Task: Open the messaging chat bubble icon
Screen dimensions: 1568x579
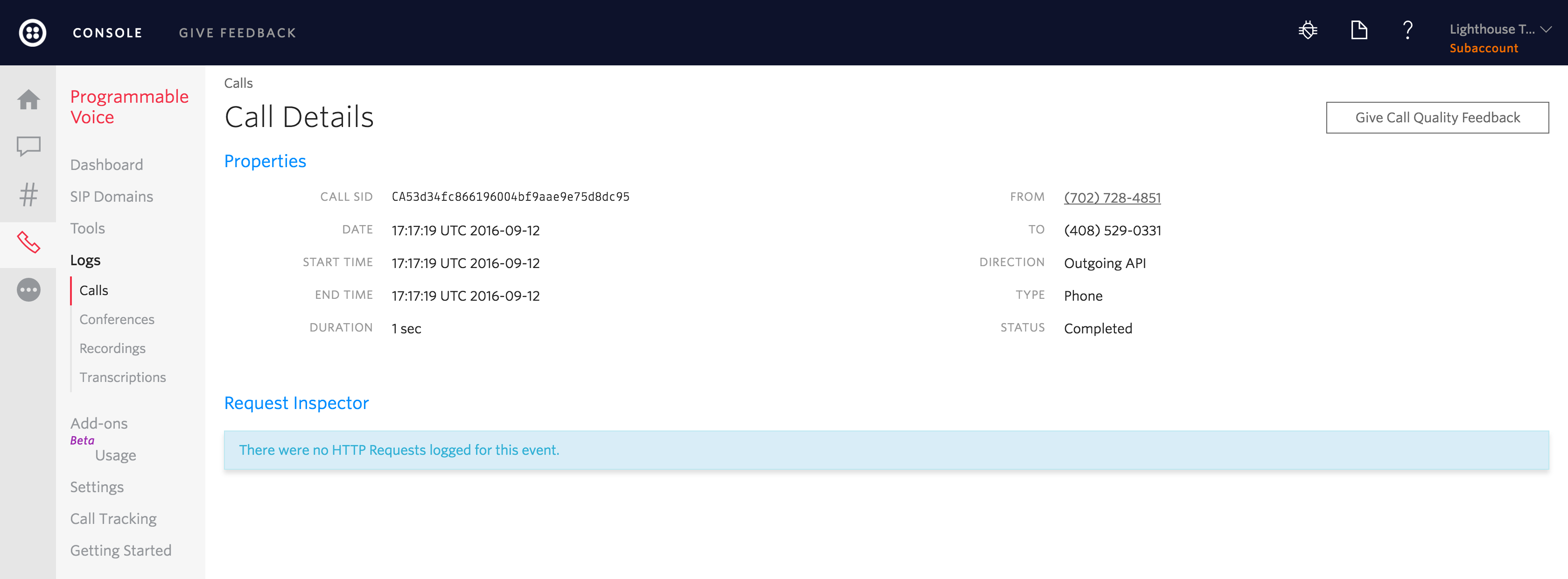Action: pyautogui.click(x=28, y=147)
